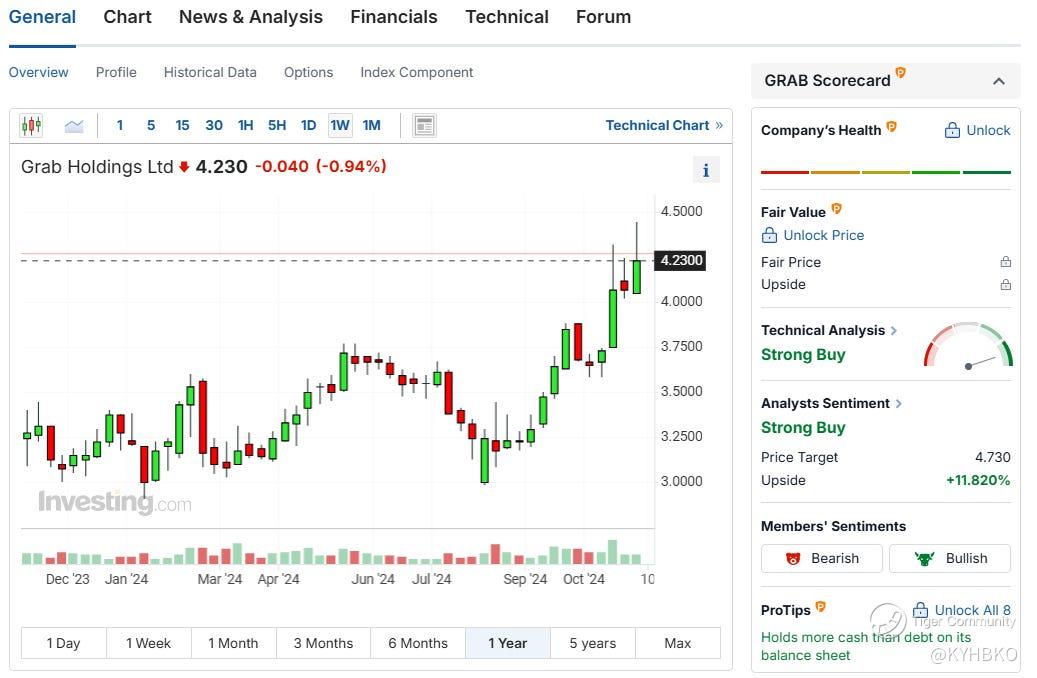Go to the Index Component sub-tab
The image size is (1037, 678).
pos(417,72)
